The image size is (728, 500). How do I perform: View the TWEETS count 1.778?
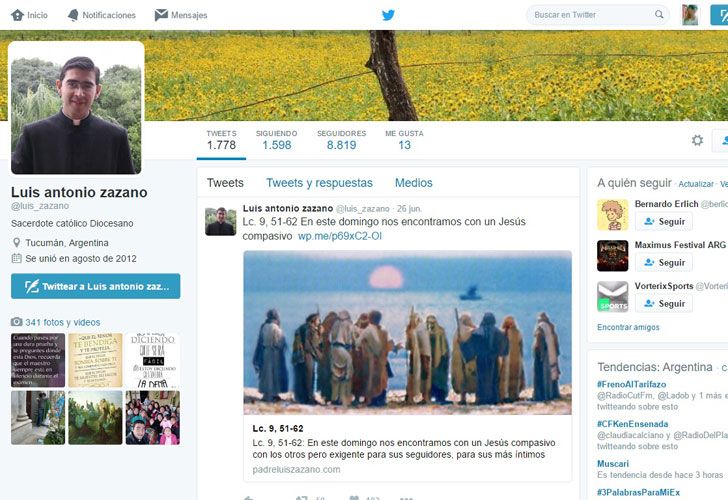click(x=221, y=140)
